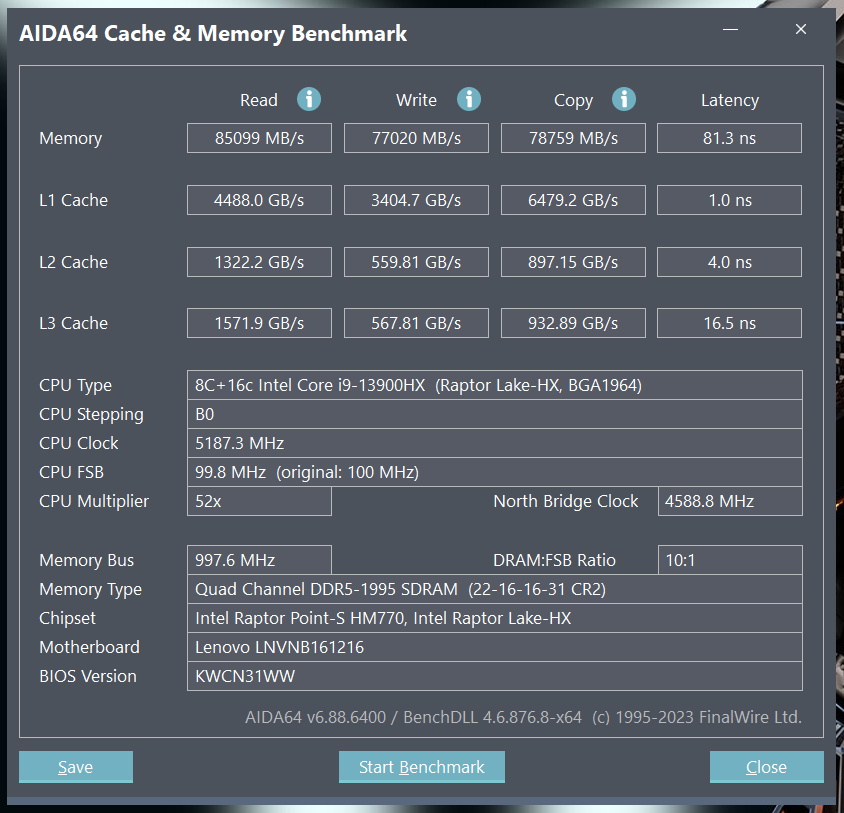Click the L1 Cache read value 4488.0 GB/s
The width and height of the screenshot is (844, 813).
(259, 200)
